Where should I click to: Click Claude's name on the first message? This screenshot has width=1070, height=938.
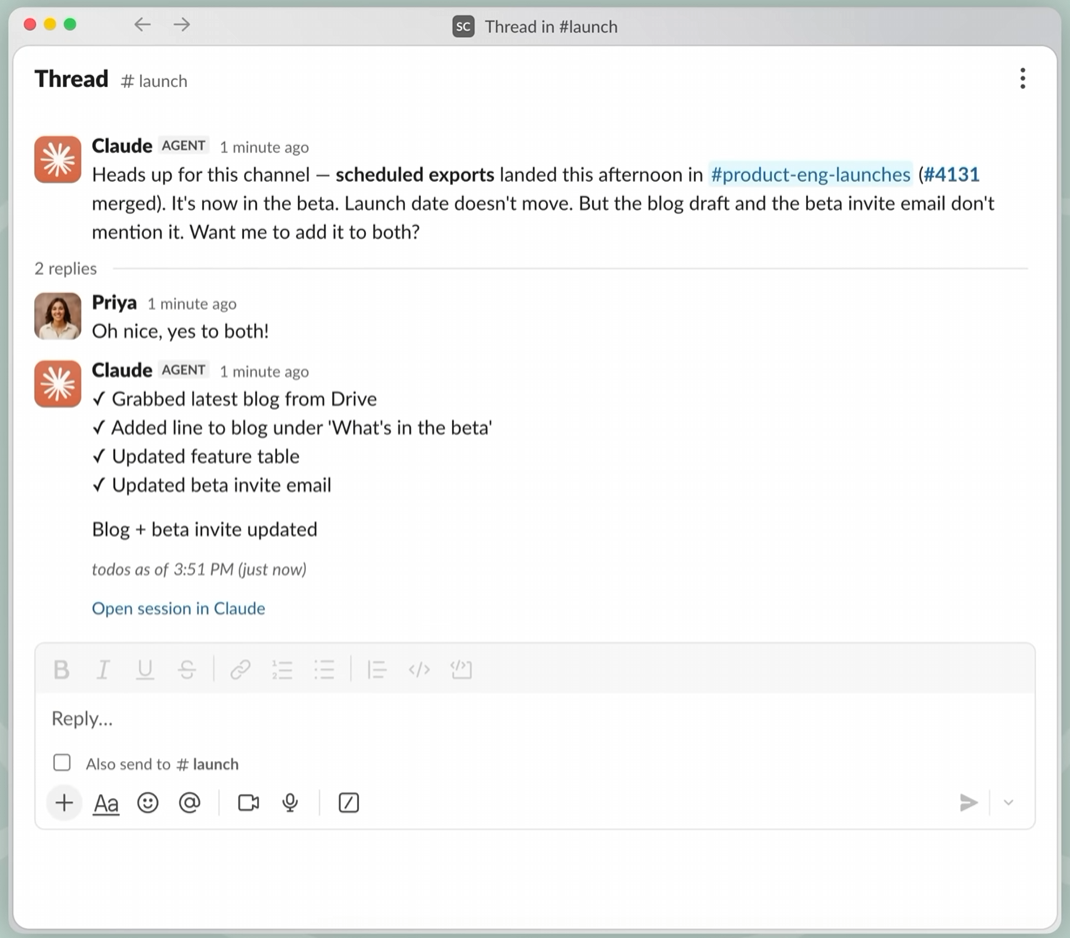point(121,146)
